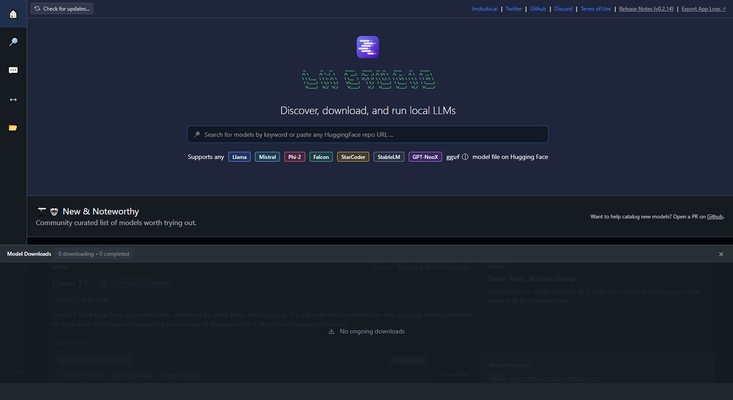The image size is (733, 400).
Task: Select the Model Downloads tab label
Action: tap(29, 254)
